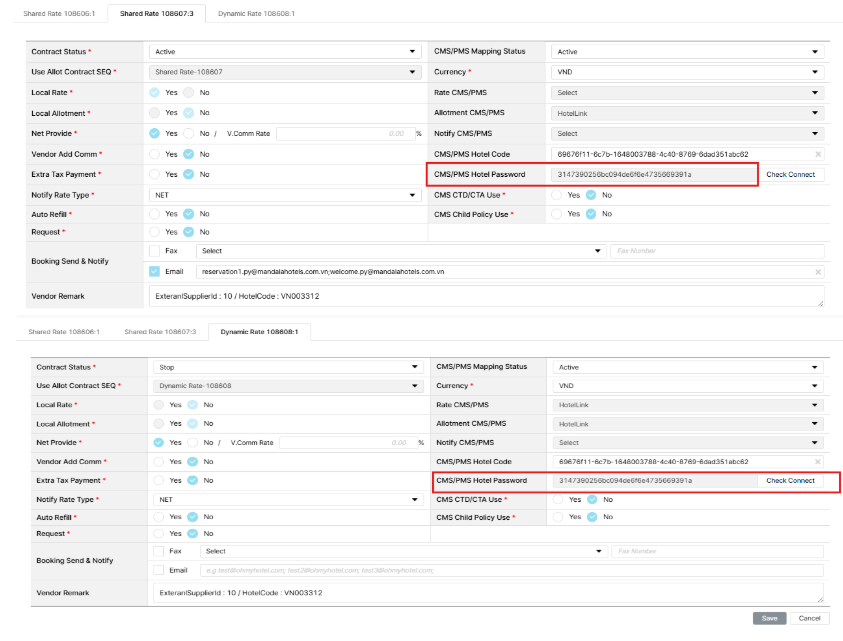
Task: Click Check Connect in Shared Rate form
Action: [791, 175]
